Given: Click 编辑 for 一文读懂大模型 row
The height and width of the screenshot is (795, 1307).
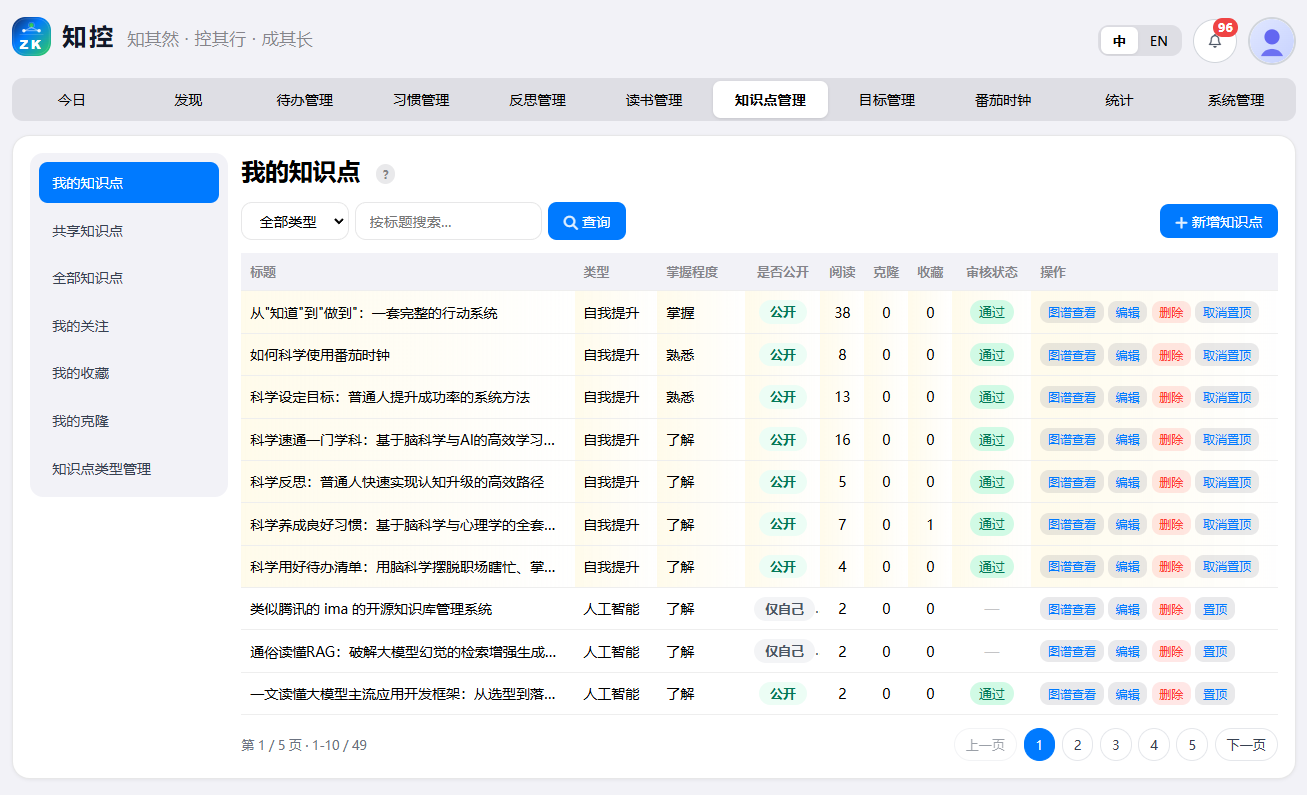Looking at the screenshot, I should click(1127, 694).
